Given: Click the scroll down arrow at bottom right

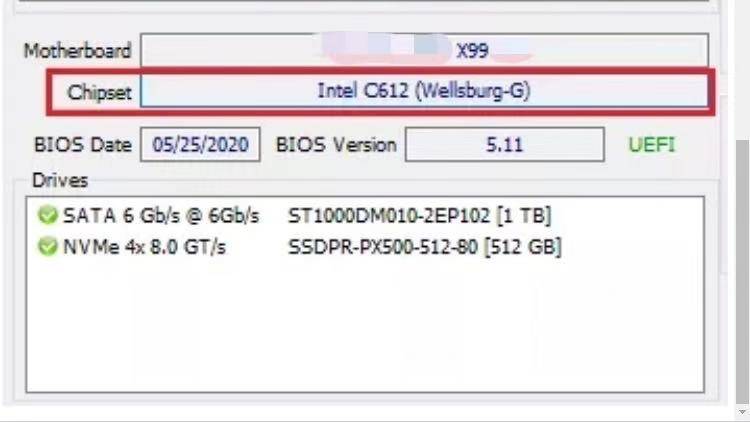Looking at the screenshot, I should coord(741,411).
